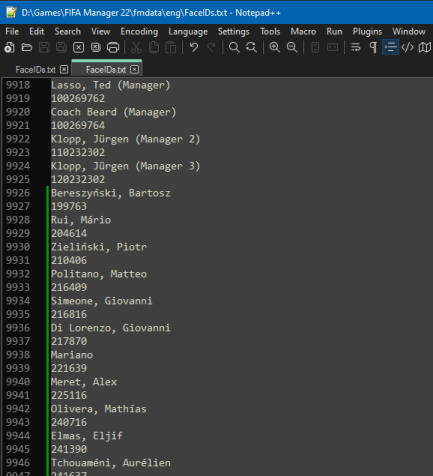433x476 pixels.
Task: Open the Window menu
Action: pos(409,32)
